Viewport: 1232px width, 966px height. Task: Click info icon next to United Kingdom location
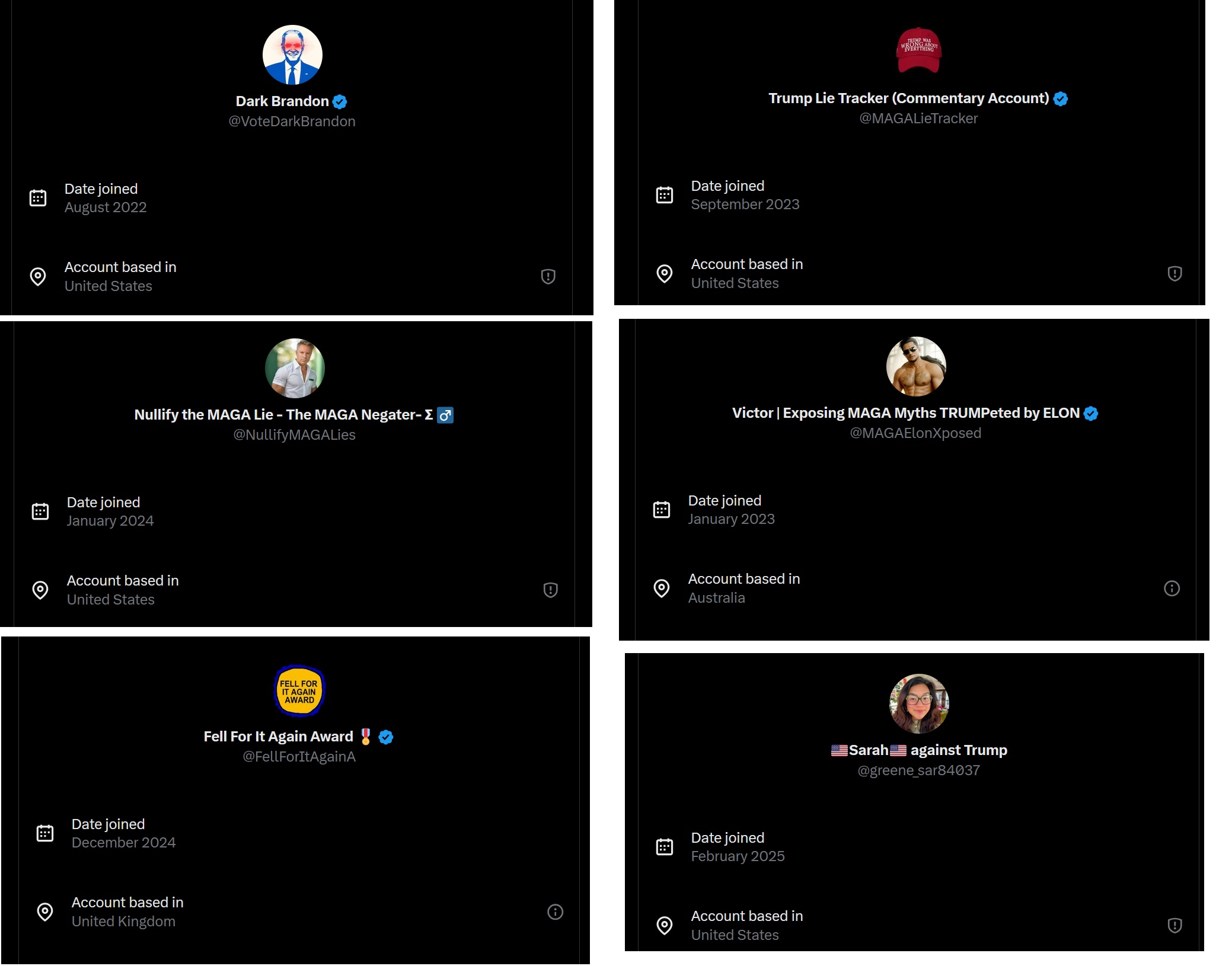[x=555, y=912]
